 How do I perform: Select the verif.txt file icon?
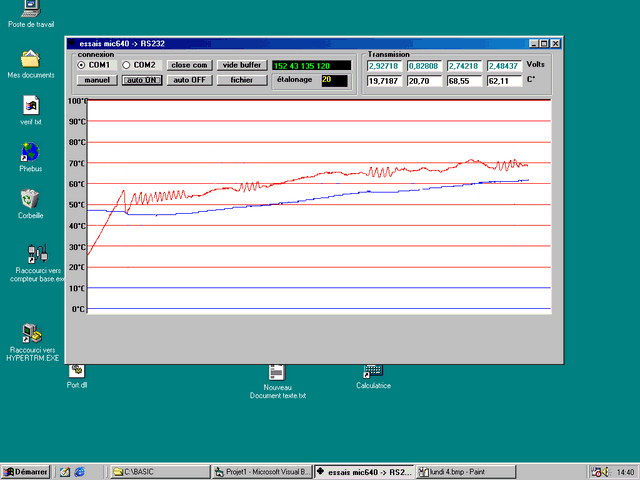(30, 105)
